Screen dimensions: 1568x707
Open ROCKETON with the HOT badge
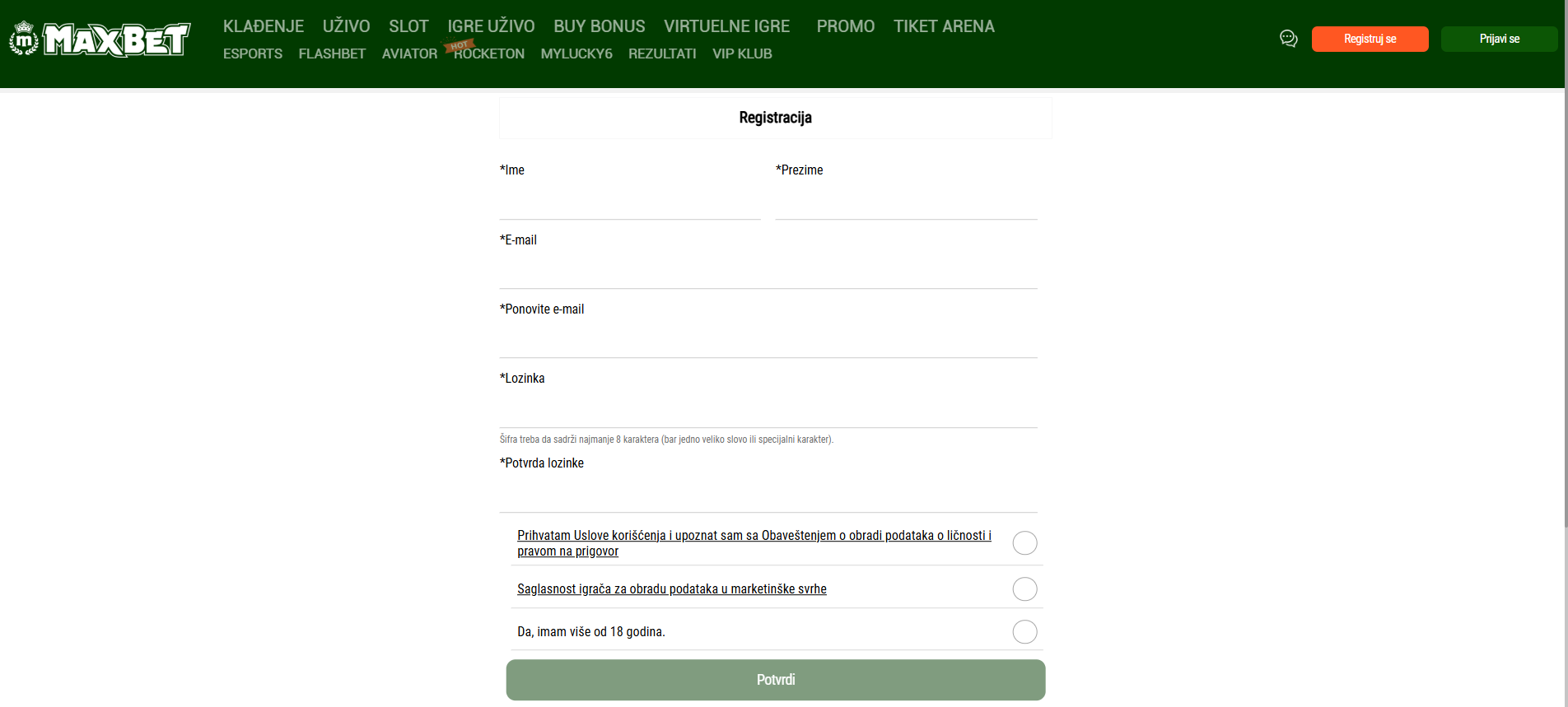488,53
